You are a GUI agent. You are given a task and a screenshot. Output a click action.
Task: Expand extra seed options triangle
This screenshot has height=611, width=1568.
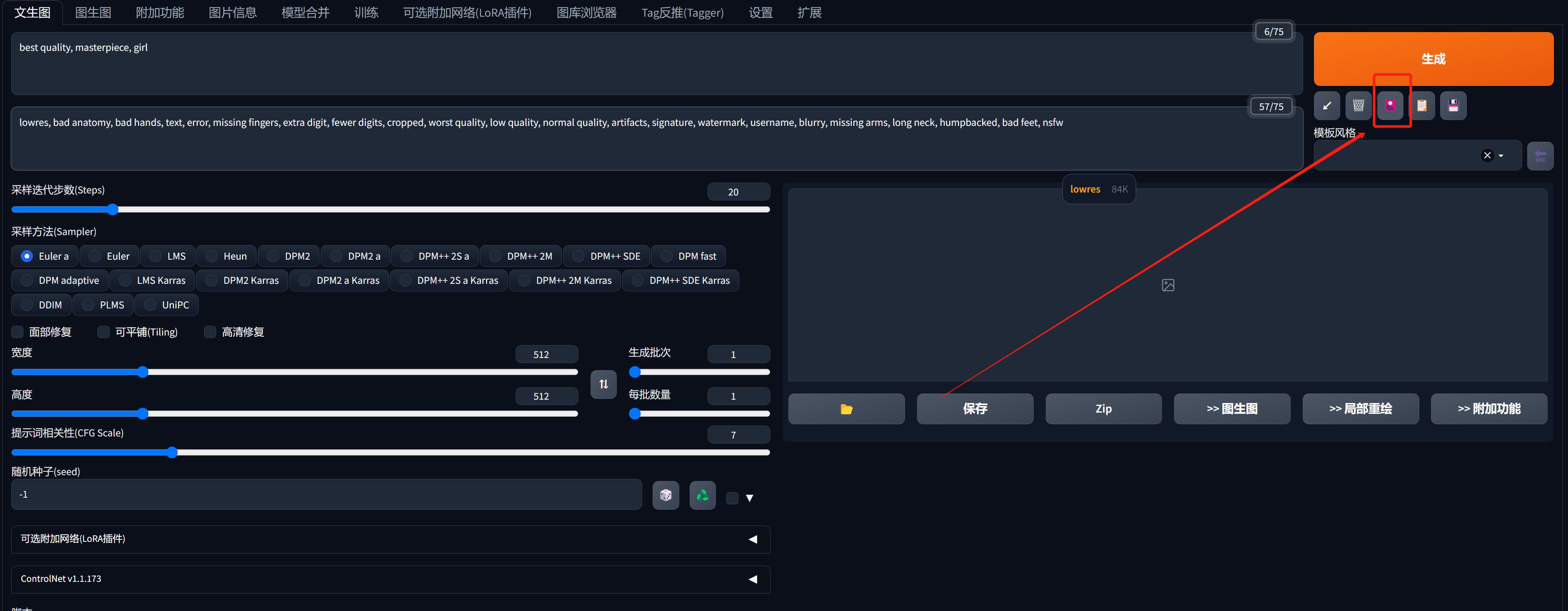click(x=749, y=498)
